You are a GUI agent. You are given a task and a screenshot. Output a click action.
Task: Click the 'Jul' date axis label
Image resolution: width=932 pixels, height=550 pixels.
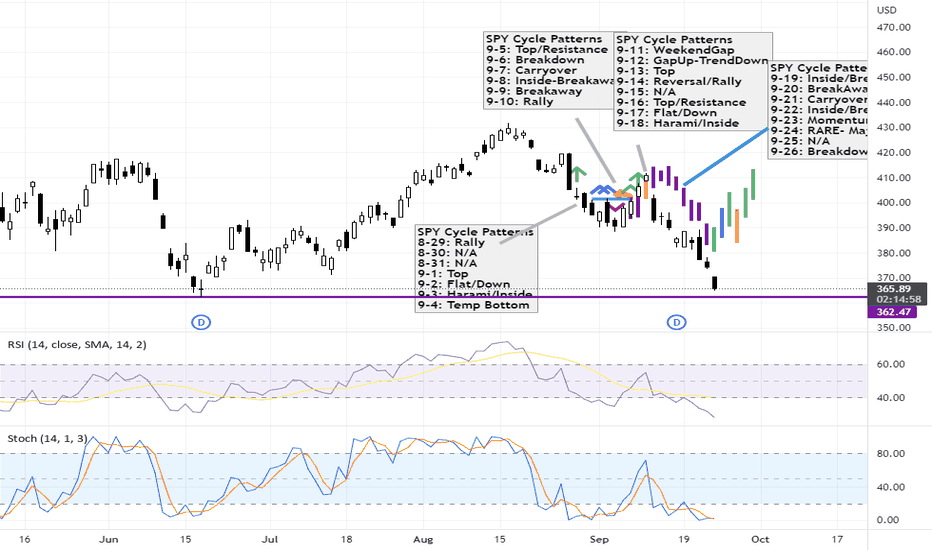270,539
